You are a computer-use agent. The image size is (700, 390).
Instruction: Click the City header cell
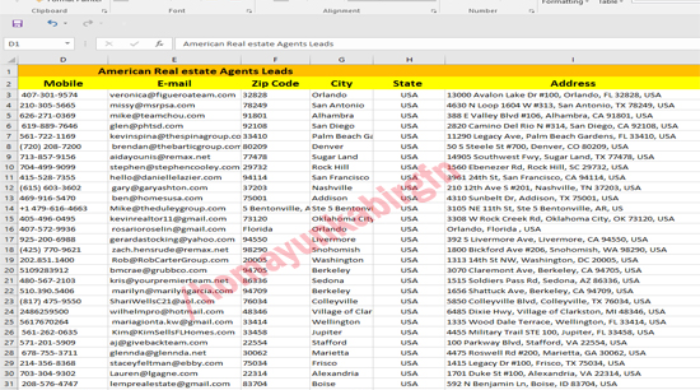coord(342,83)
